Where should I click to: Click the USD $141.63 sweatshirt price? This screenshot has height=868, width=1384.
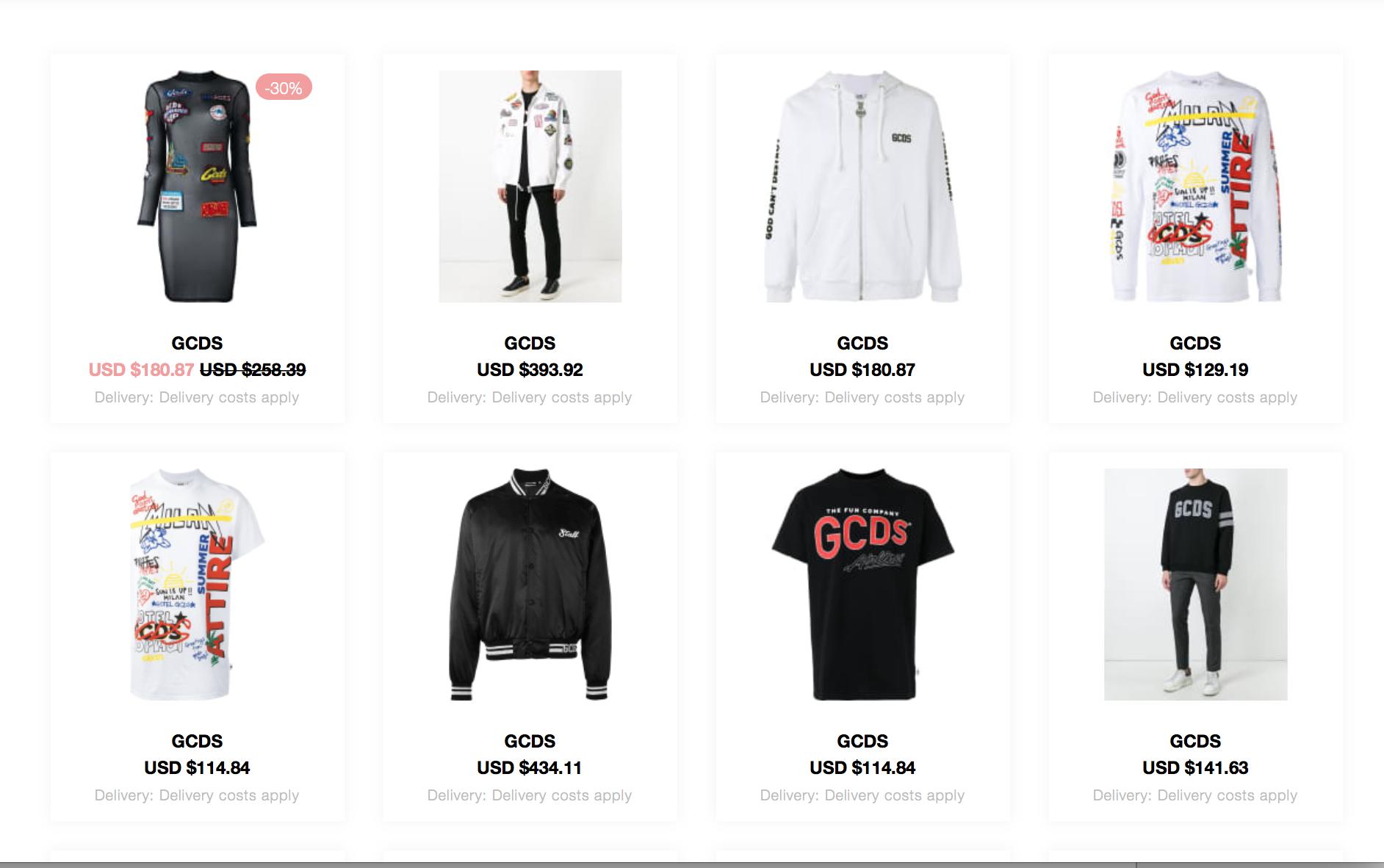[x=1195, y=767]
